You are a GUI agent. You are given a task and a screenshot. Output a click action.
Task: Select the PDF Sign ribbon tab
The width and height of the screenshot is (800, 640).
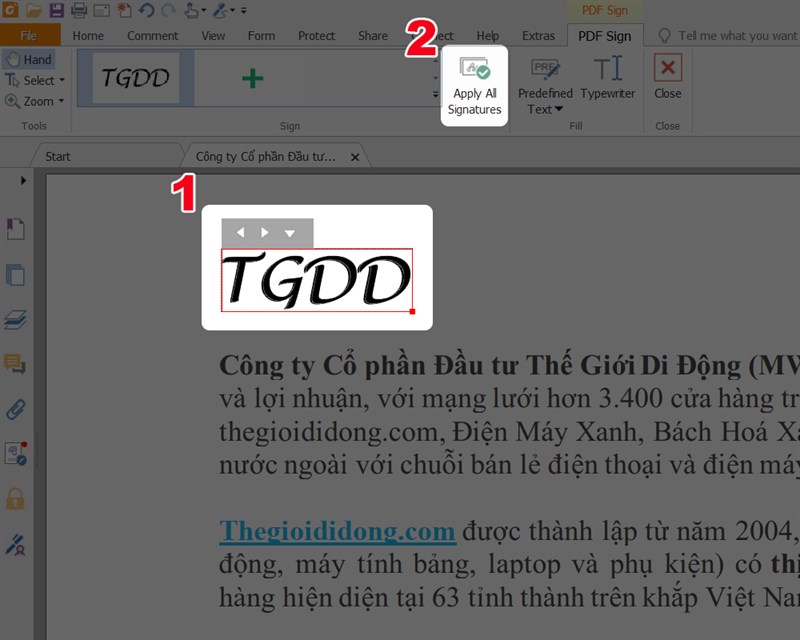click(605, 36)
